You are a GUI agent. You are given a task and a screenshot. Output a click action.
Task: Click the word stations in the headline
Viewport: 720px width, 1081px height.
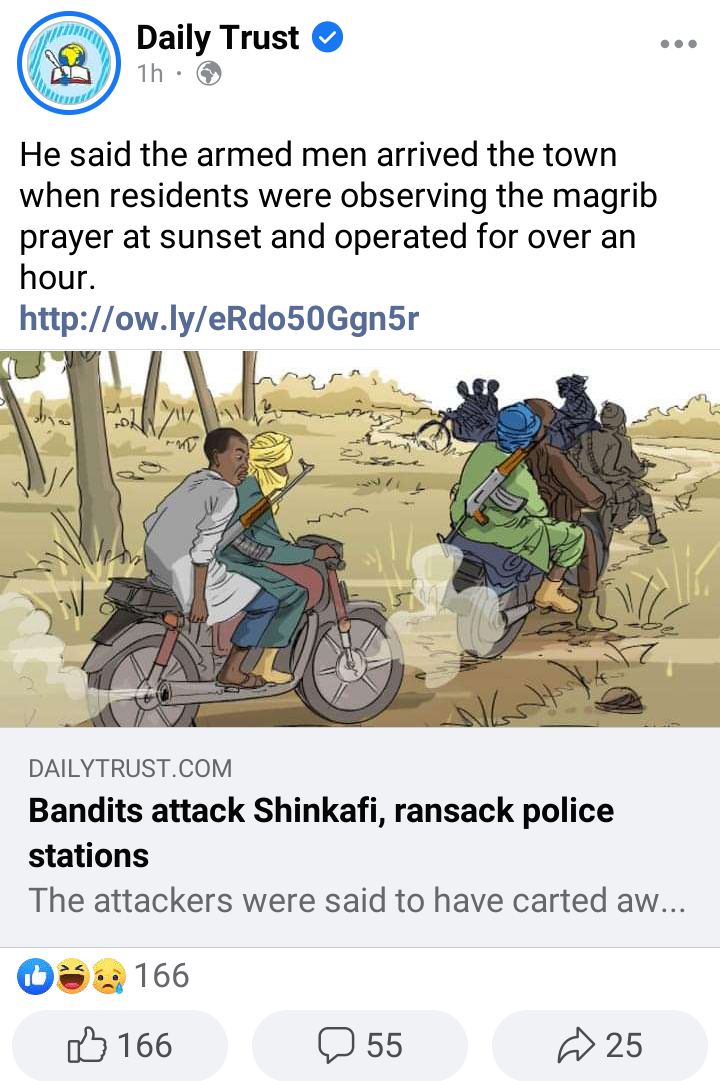pyautogui.click(x=88, y=856)
